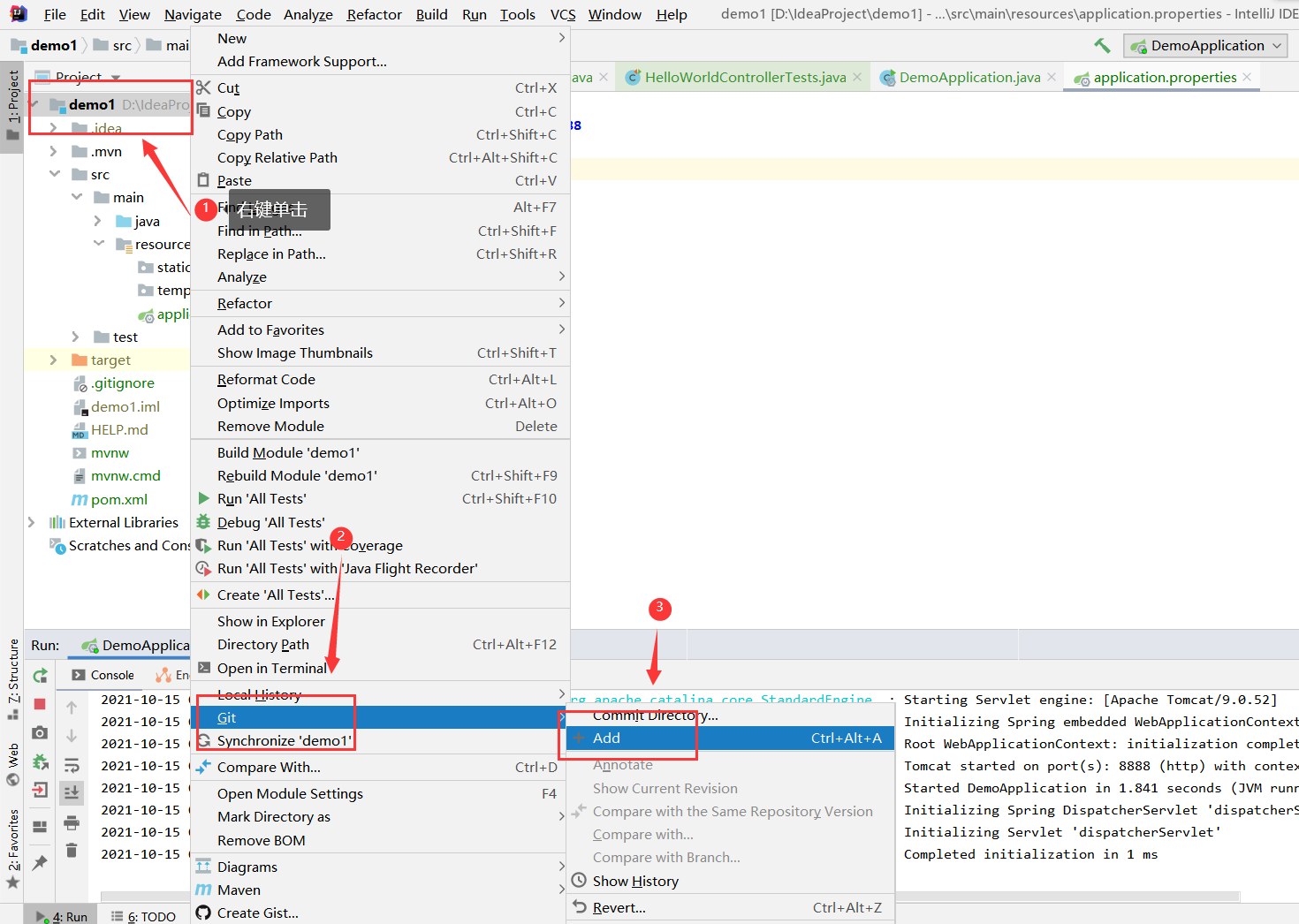
Task: Clear console with the trash icon
Action: [x=72, y=850]
